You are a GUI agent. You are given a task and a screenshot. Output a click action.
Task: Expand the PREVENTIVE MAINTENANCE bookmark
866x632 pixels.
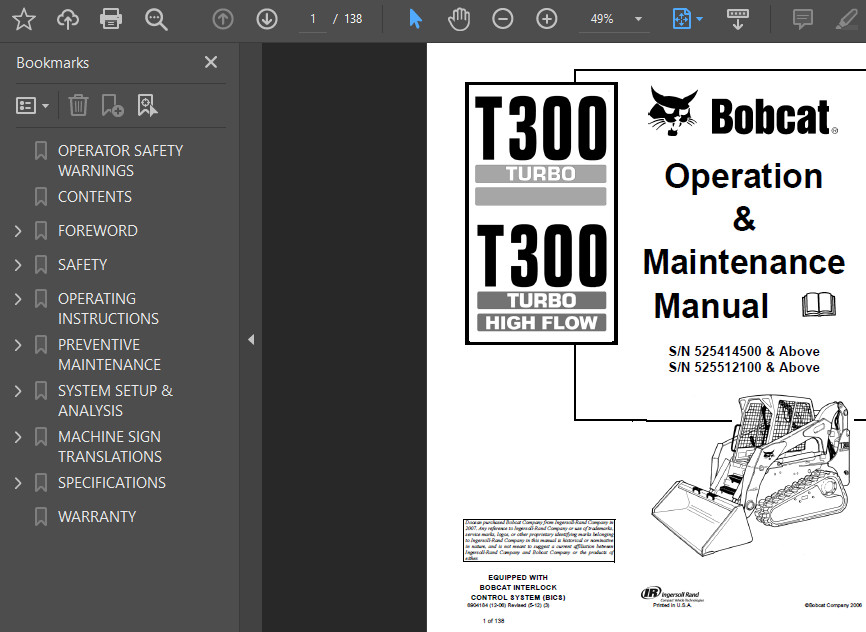coord(18,345)
